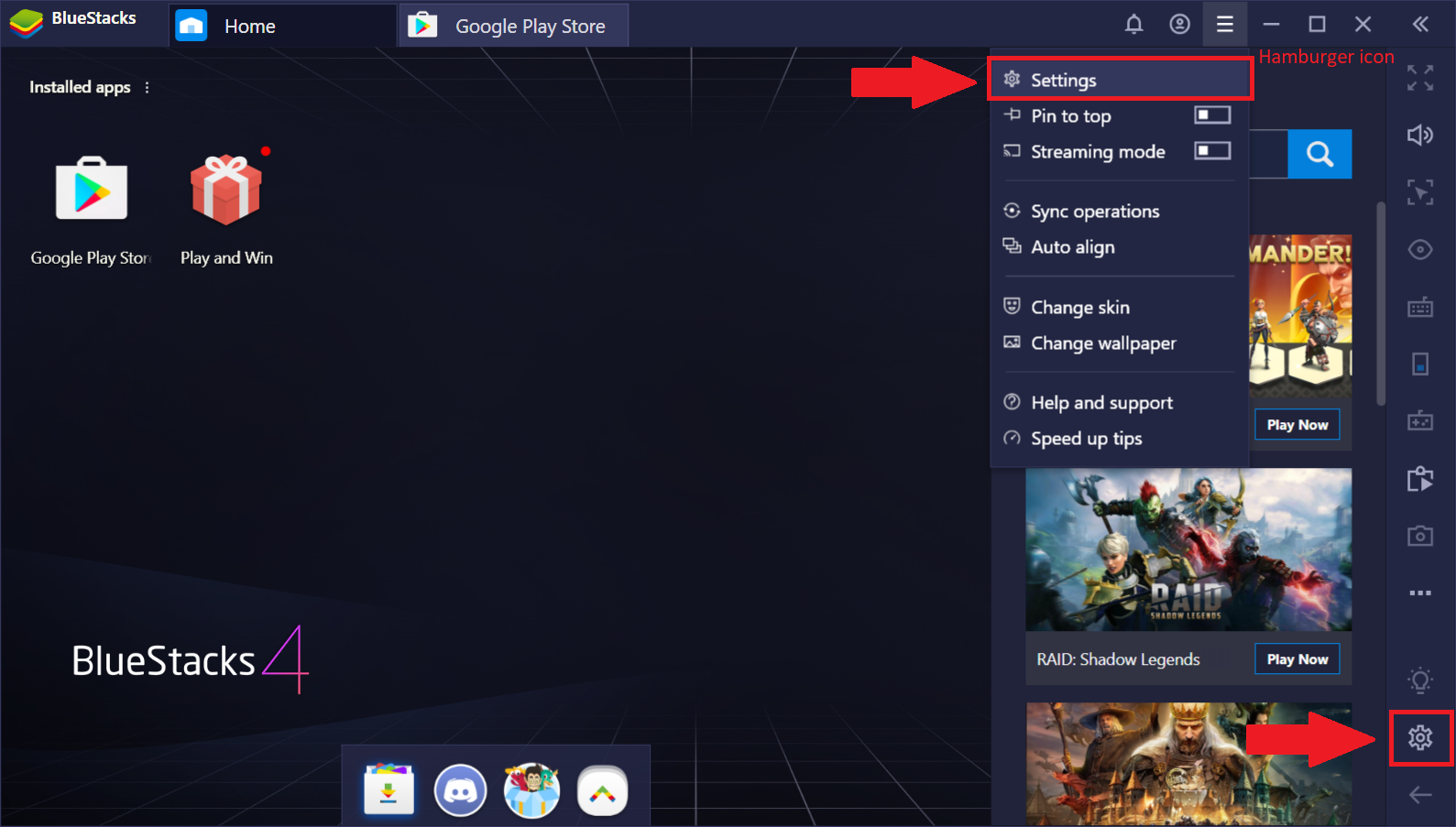Toggle the Streaming mode switch
Image resolution: width=1456 pixels, height=827 pixels.
click(x=1211, y=151)
